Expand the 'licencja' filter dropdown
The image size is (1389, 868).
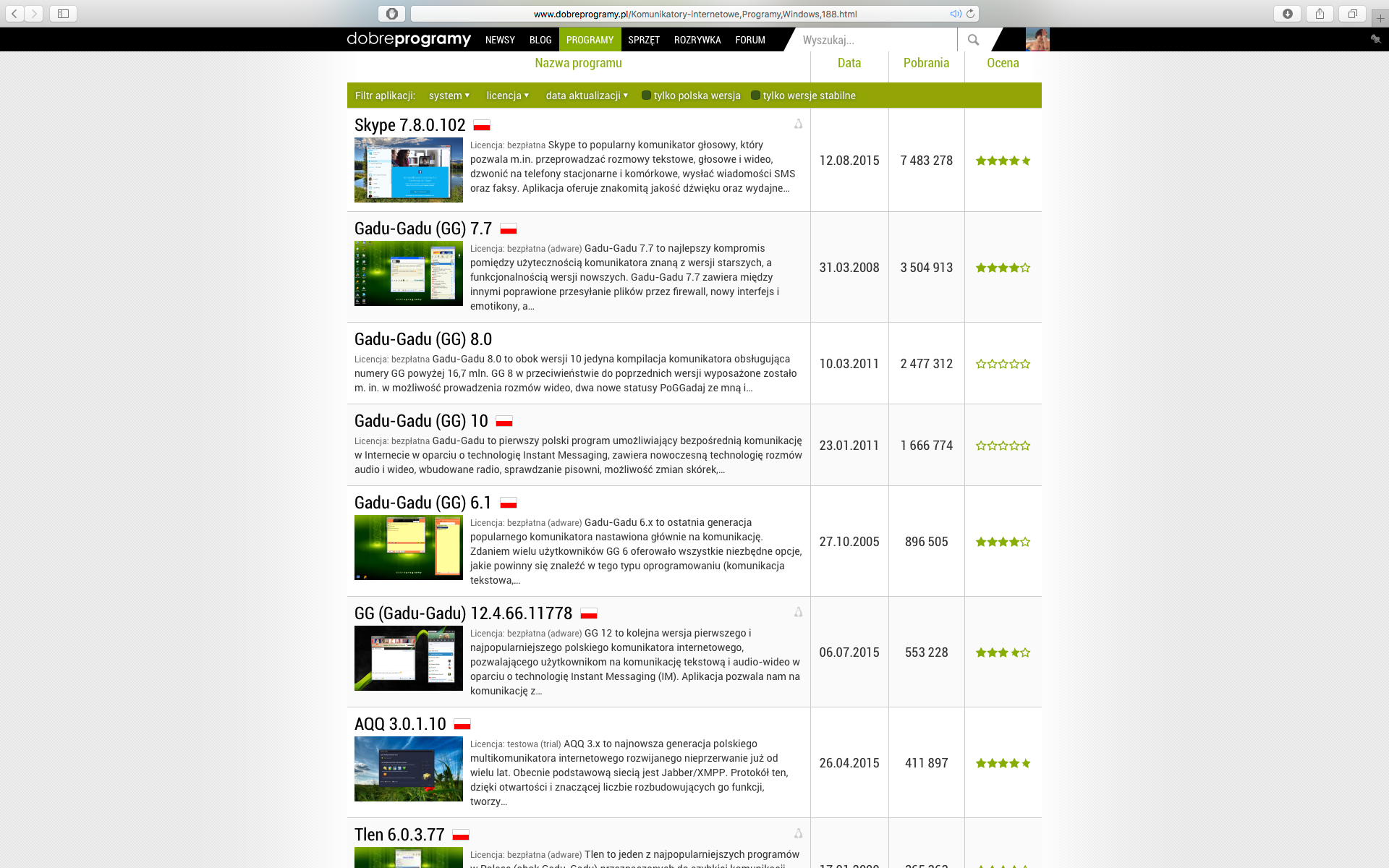pyautogui.click(x=508, y=95)
